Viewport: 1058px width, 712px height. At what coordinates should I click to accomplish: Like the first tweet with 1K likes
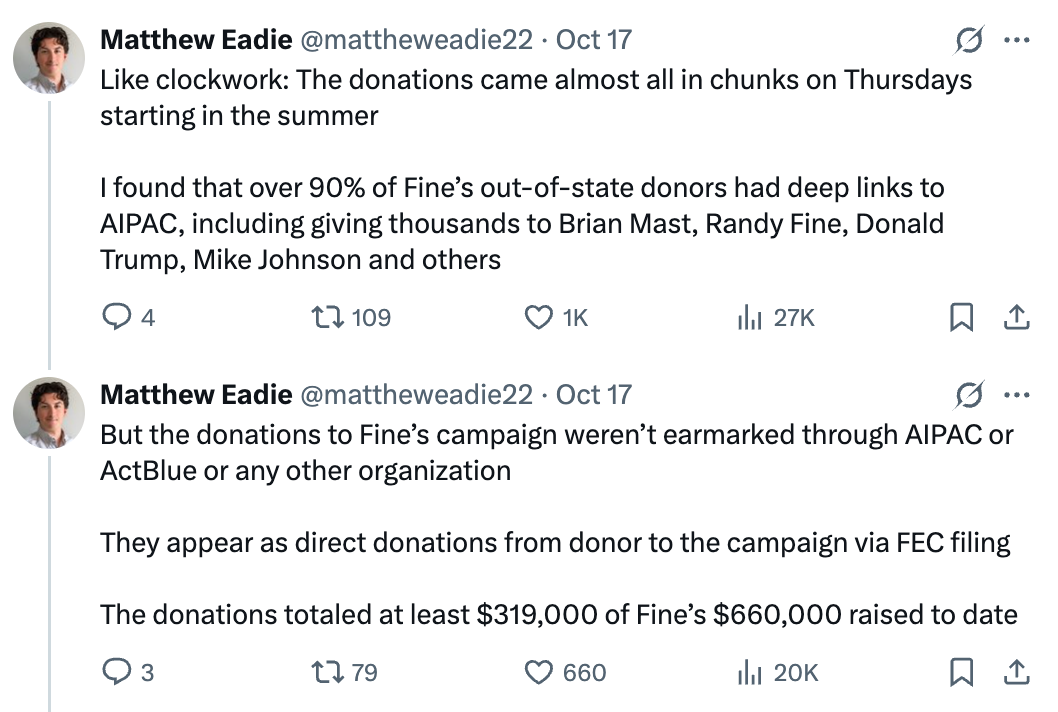pyautogui.click(x=539, y=318)
